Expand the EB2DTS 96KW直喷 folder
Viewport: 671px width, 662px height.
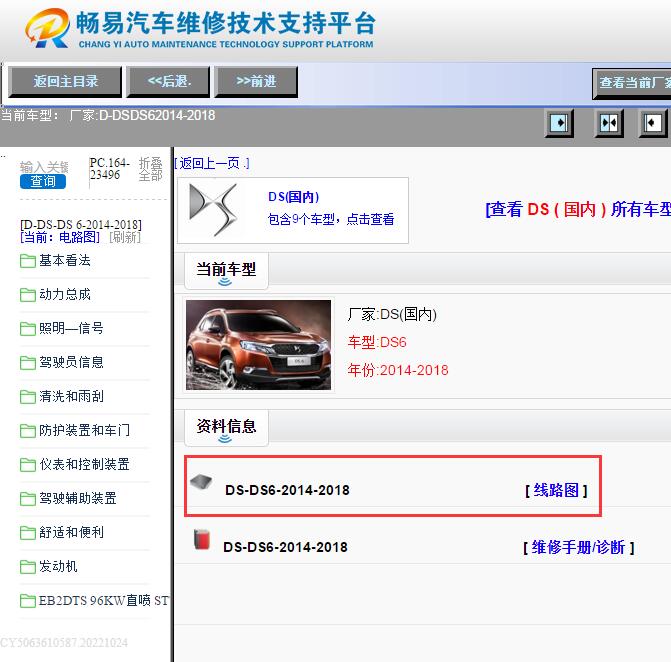pyautogui.click(x=104, y=600)
